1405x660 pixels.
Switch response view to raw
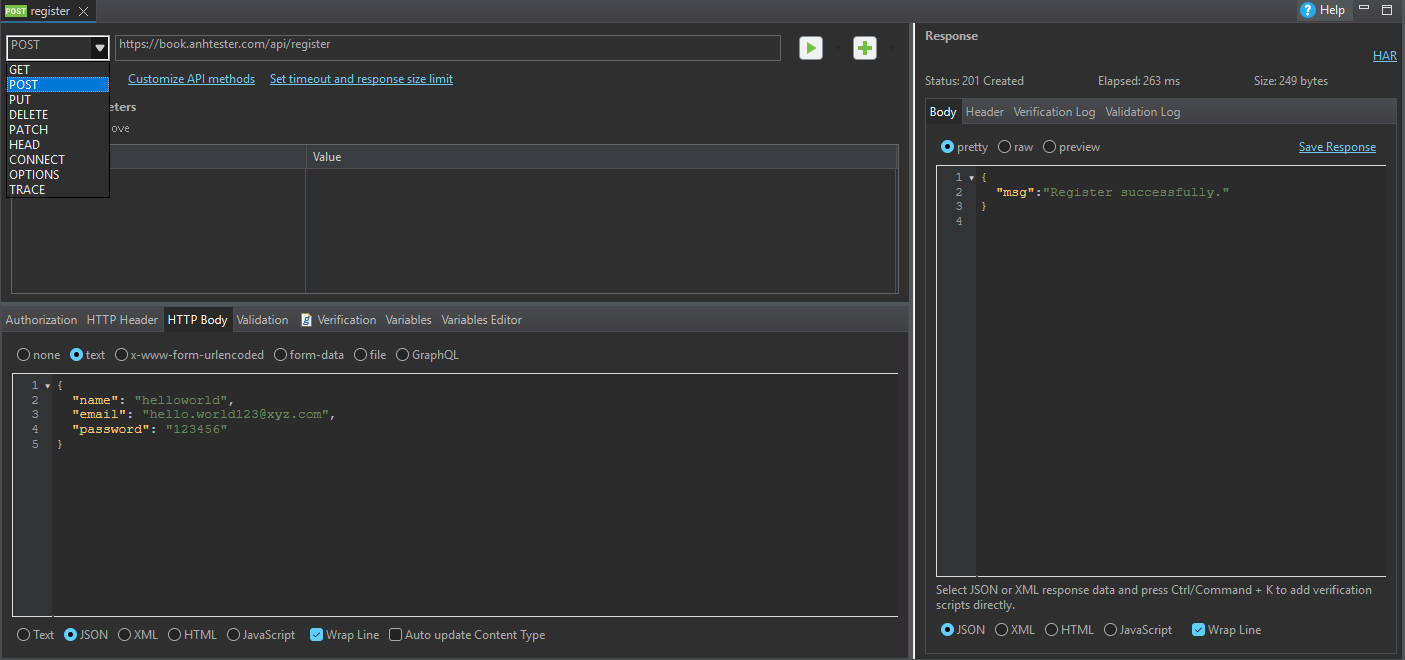(x=1005, y=147)
